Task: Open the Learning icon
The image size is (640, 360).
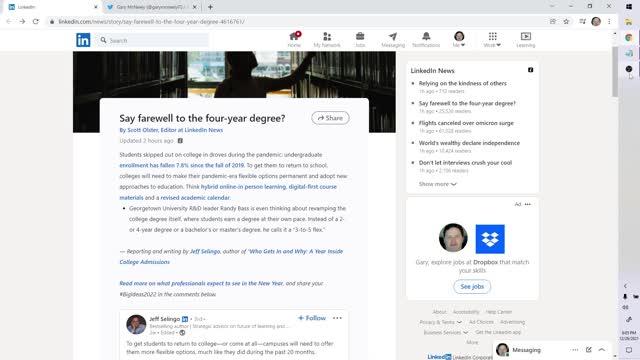Action: coord(526,40)
